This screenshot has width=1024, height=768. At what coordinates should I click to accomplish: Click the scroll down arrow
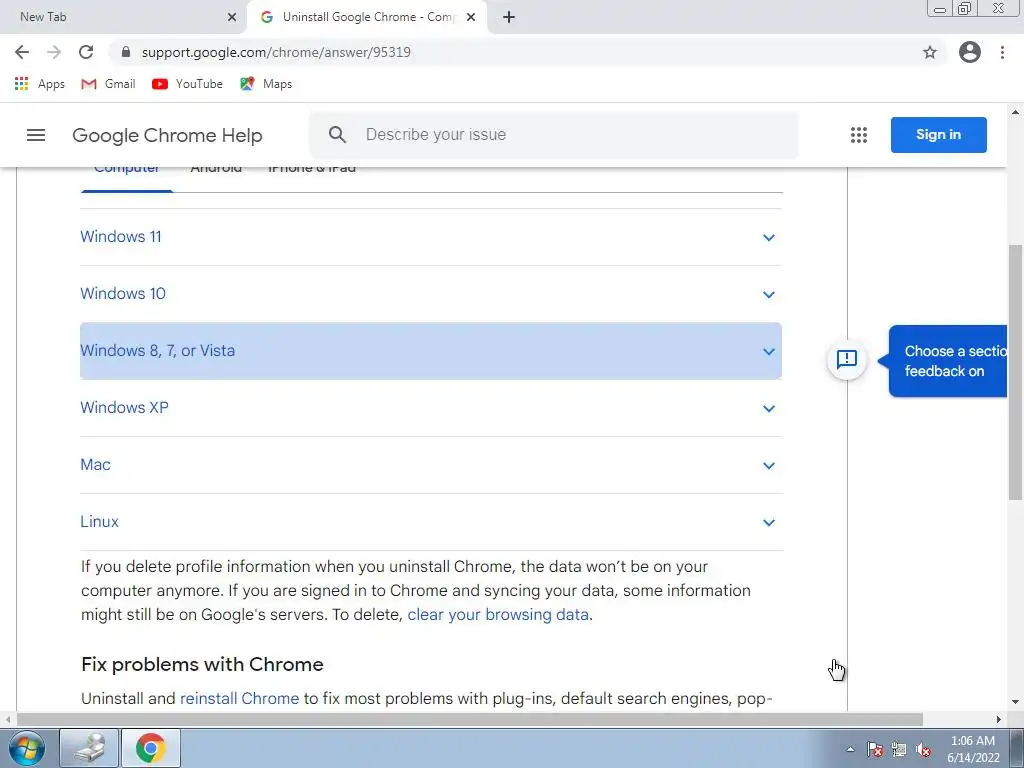[1015, 702]
